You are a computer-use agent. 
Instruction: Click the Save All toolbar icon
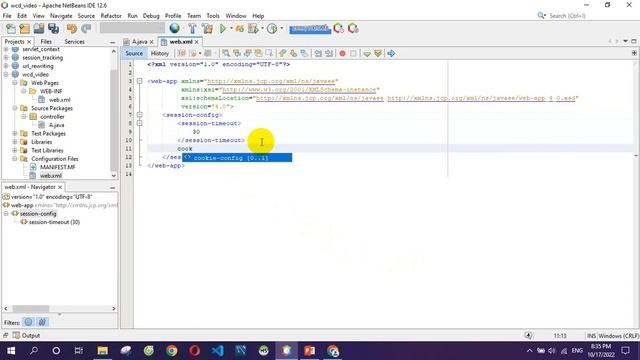pyautogui.click(x=53, y=29)
